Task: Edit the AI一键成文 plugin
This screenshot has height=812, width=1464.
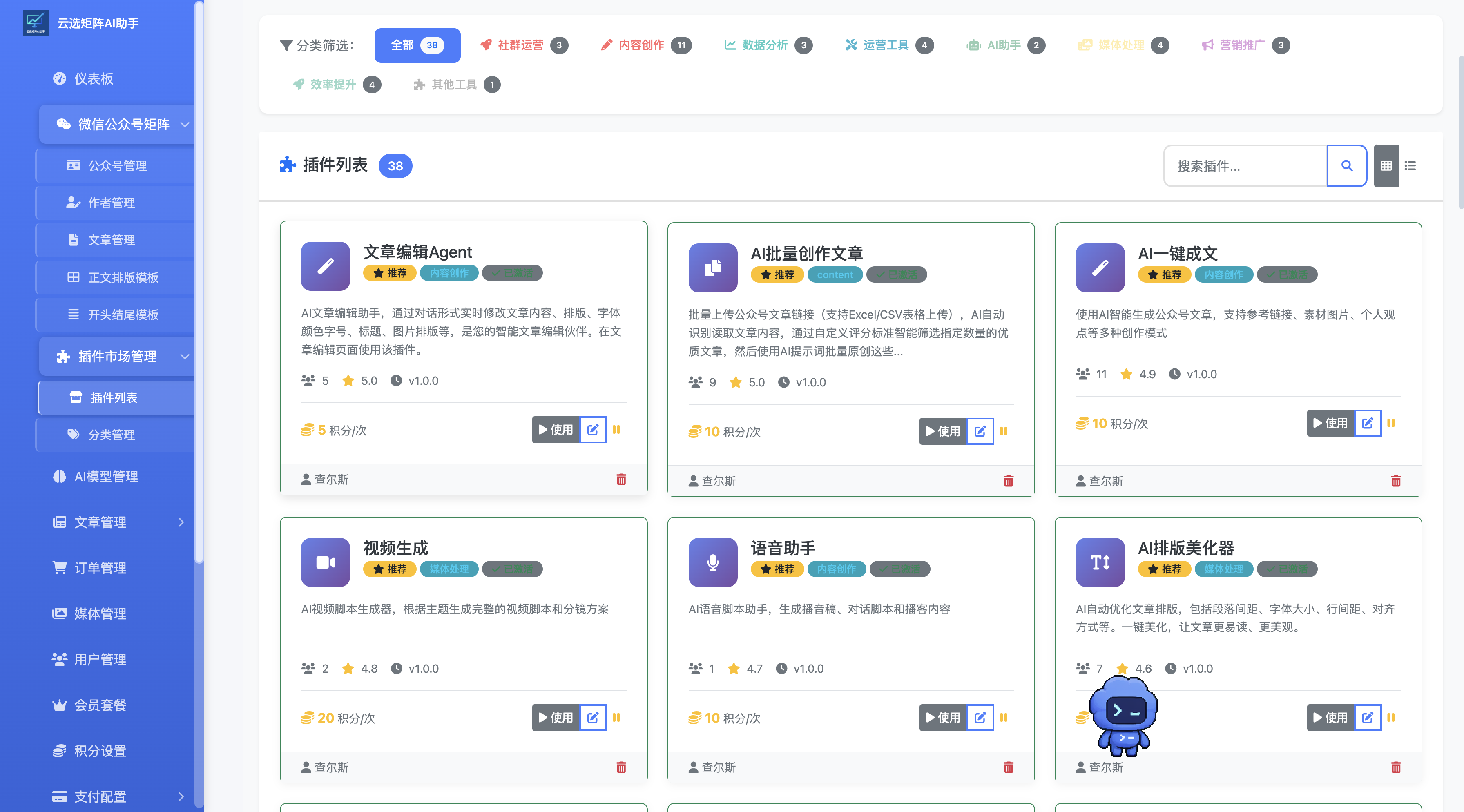Action: 1368,423
